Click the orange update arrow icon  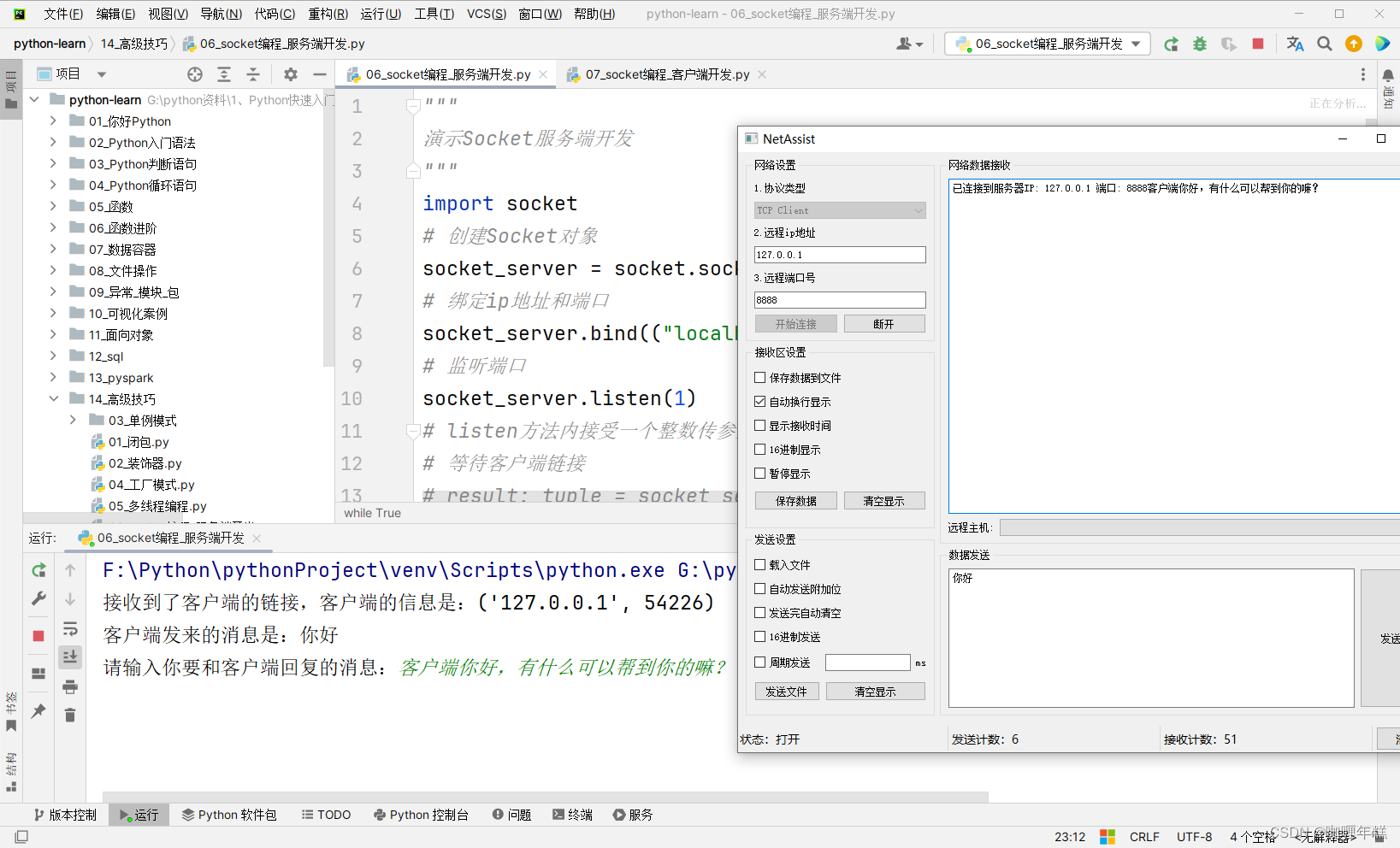1353,44
